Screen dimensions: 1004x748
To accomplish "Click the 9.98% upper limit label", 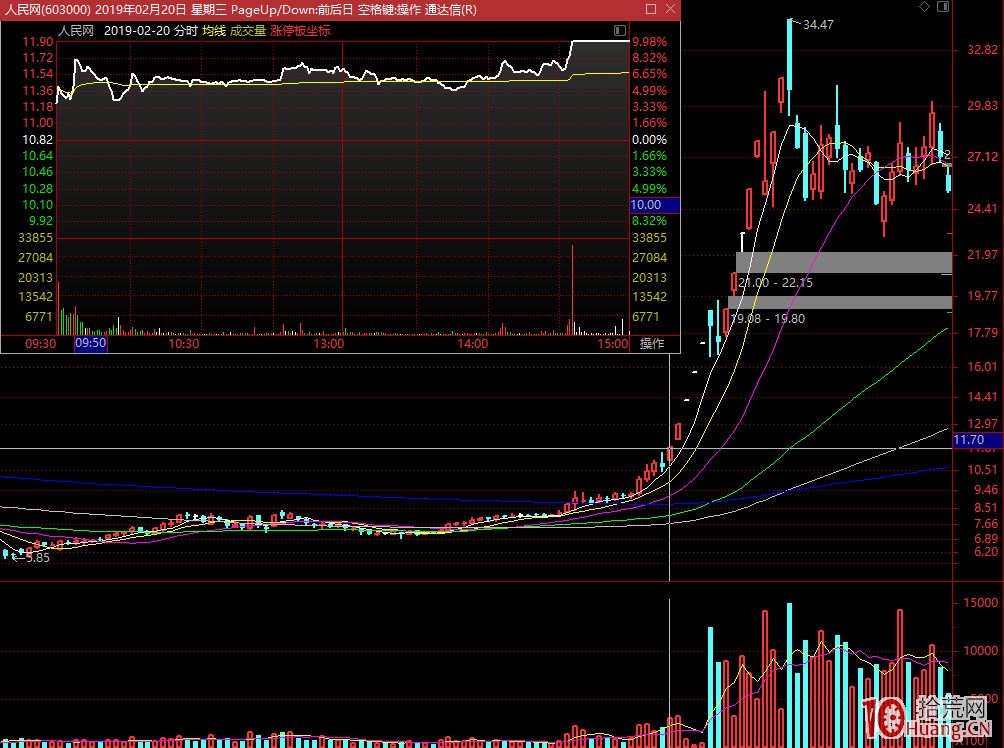I will [x=649, y=42].
